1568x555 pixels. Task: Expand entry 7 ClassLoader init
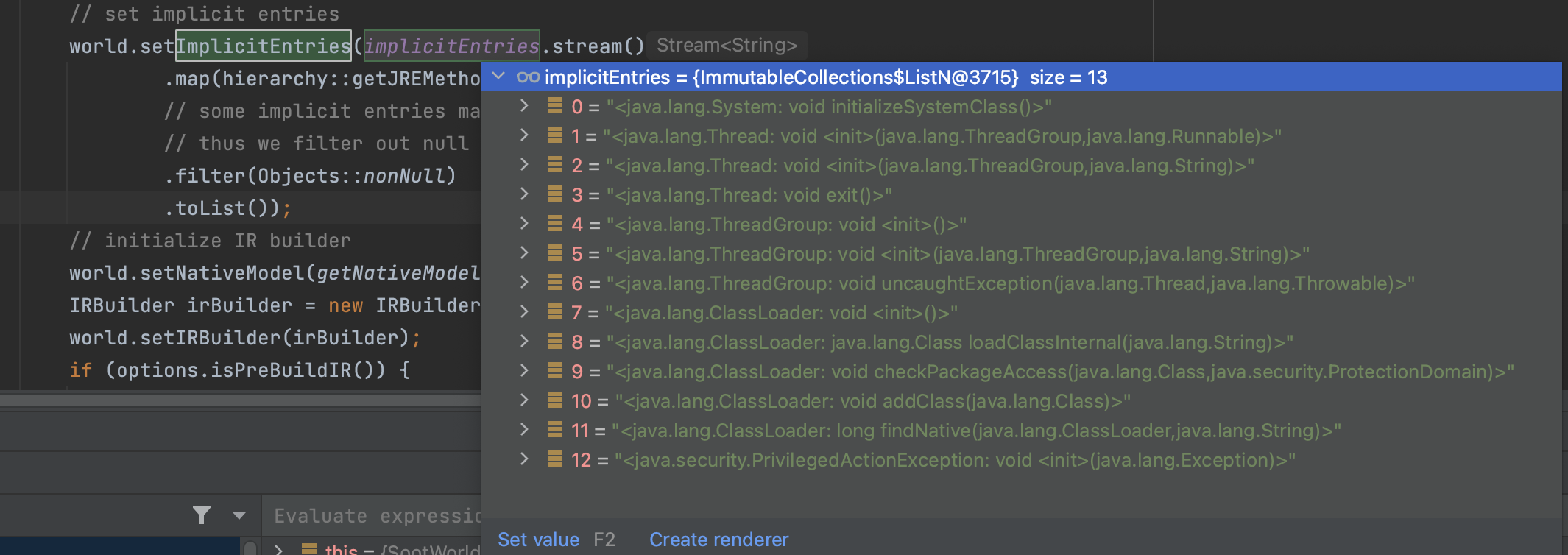tap(524, 312)
